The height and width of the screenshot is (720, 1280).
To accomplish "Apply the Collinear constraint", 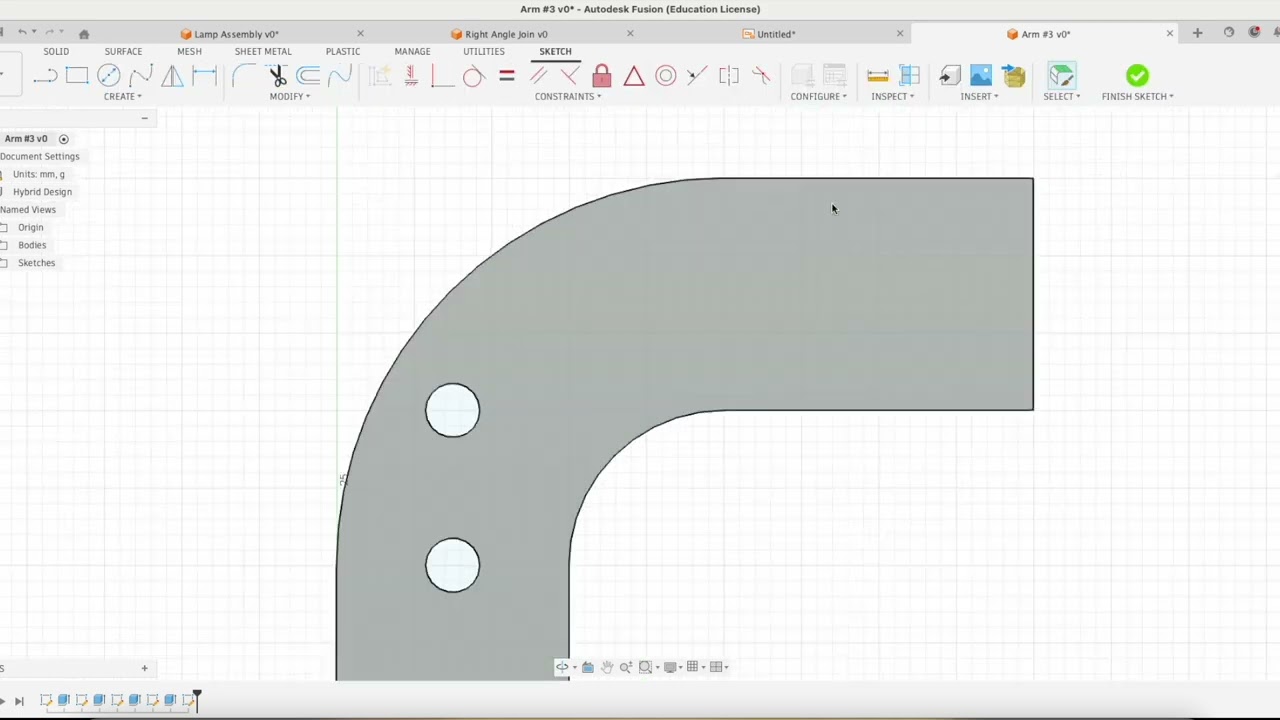I will click(697, 76).
